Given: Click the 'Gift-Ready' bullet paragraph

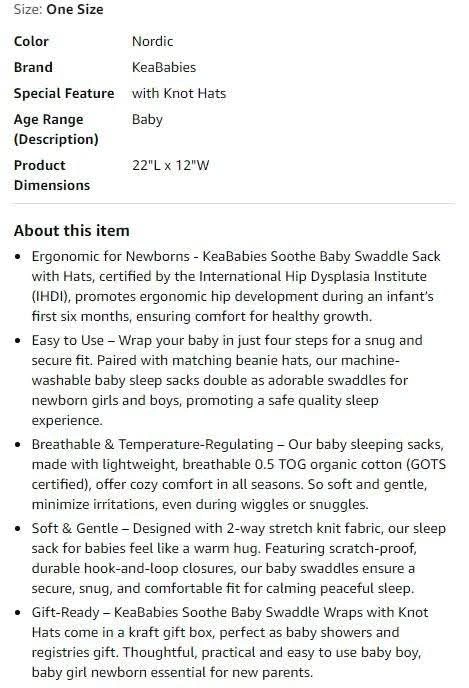Looking at the screenshot, I should pyautogui.click(x=230, y=642).
